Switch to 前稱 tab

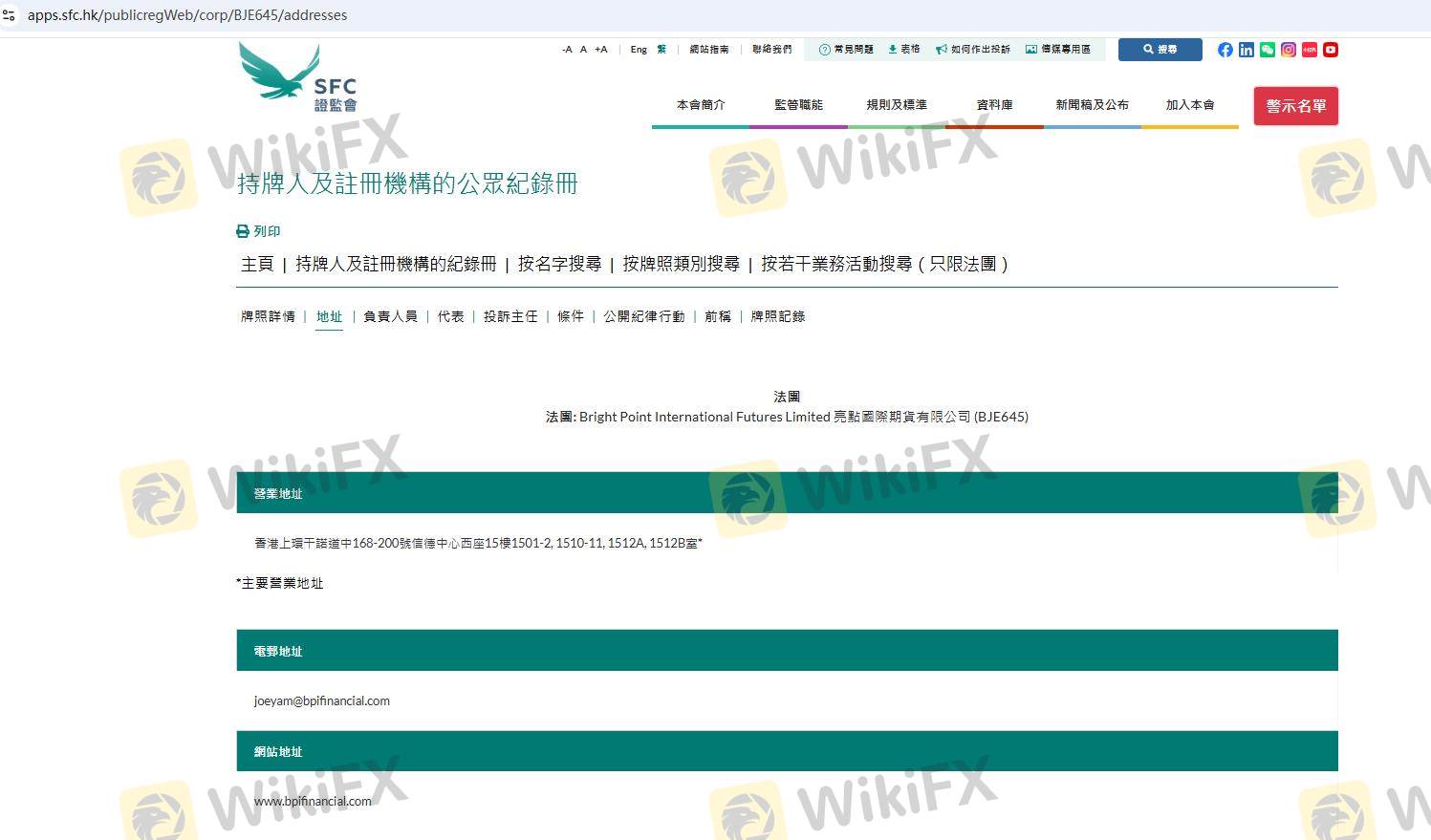[718, 316]
